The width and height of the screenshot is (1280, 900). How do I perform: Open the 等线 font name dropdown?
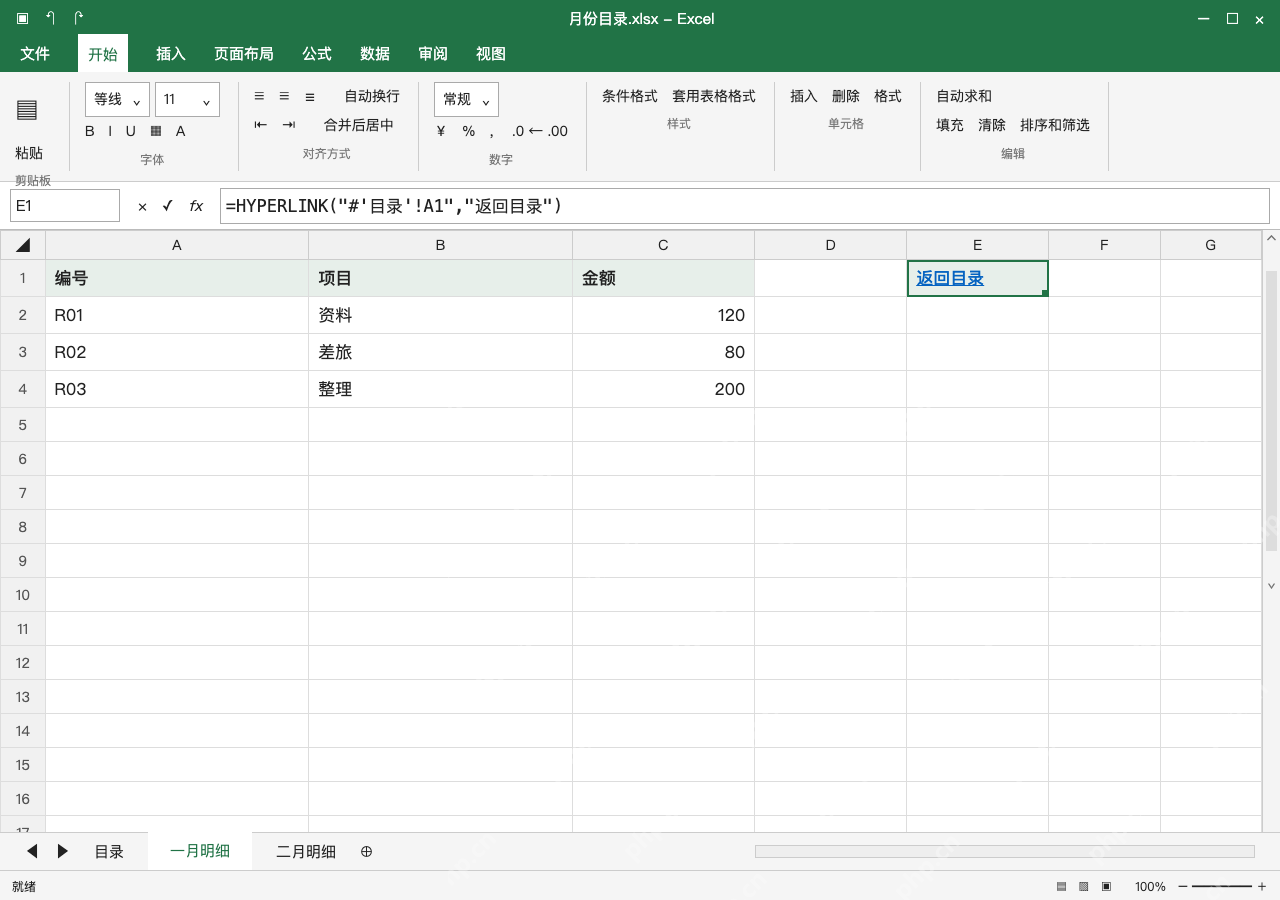coord(118,100)
